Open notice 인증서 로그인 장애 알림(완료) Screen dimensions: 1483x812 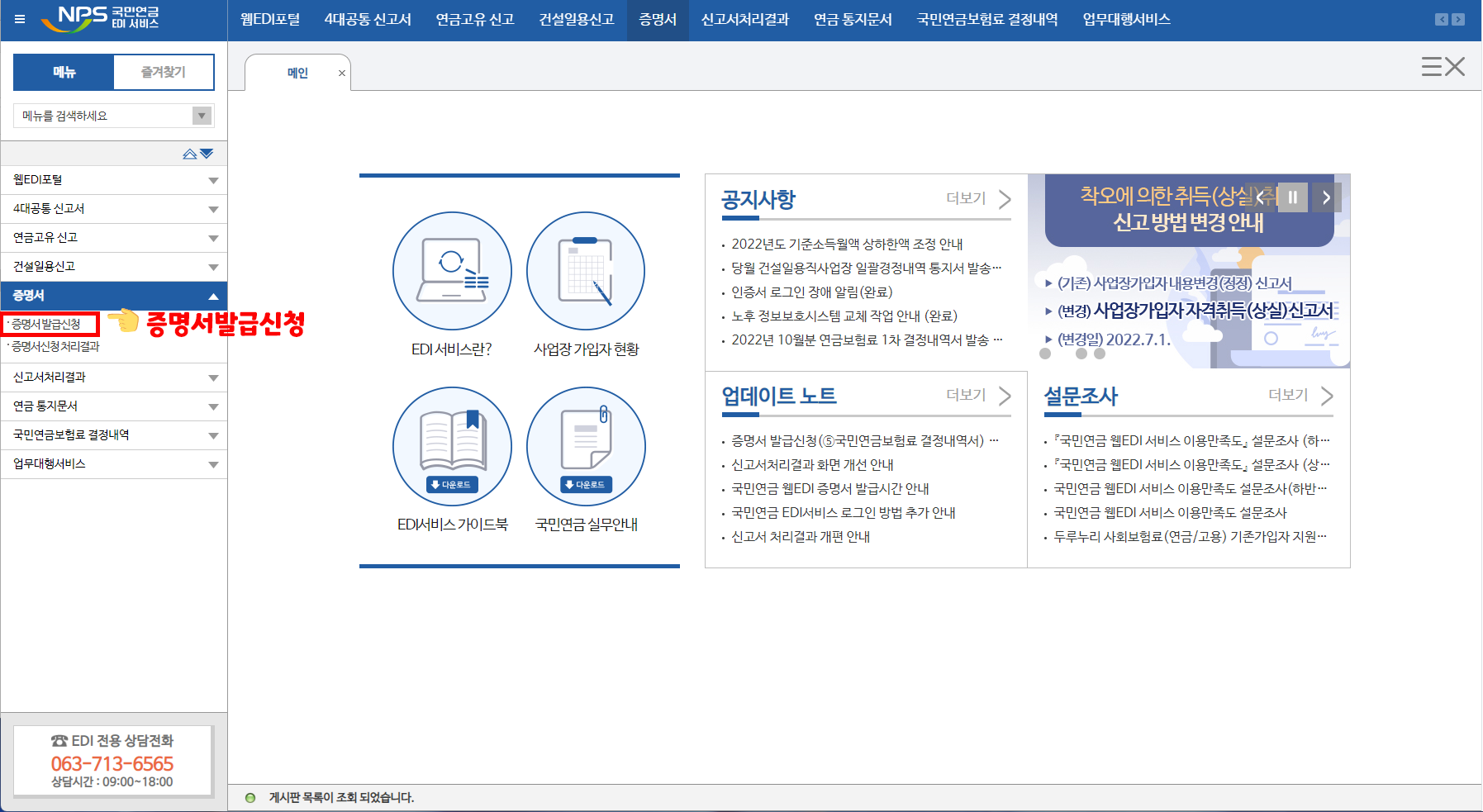pos(812,292)
